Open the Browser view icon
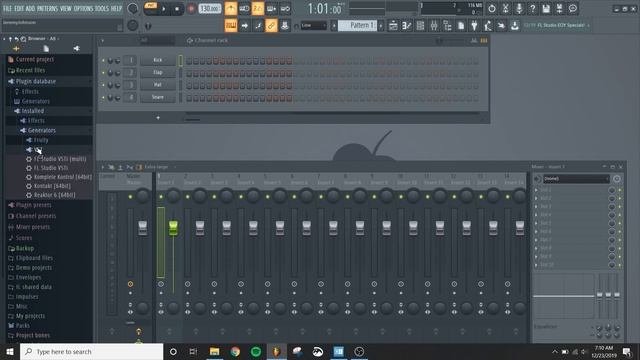 447,25
